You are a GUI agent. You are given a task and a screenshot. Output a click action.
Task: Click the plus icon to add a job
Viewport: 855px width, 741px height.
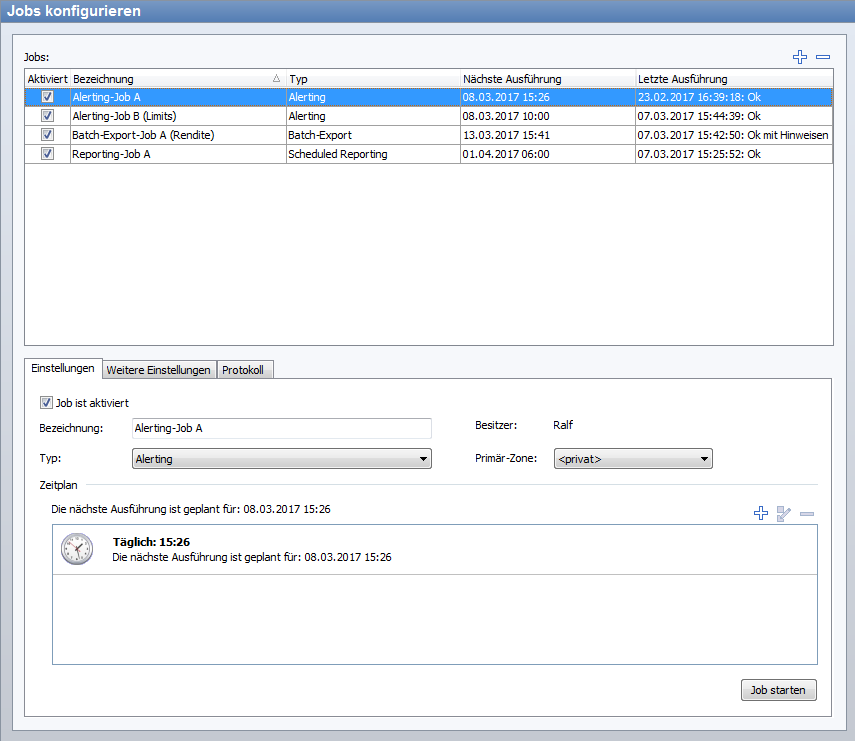799,58
